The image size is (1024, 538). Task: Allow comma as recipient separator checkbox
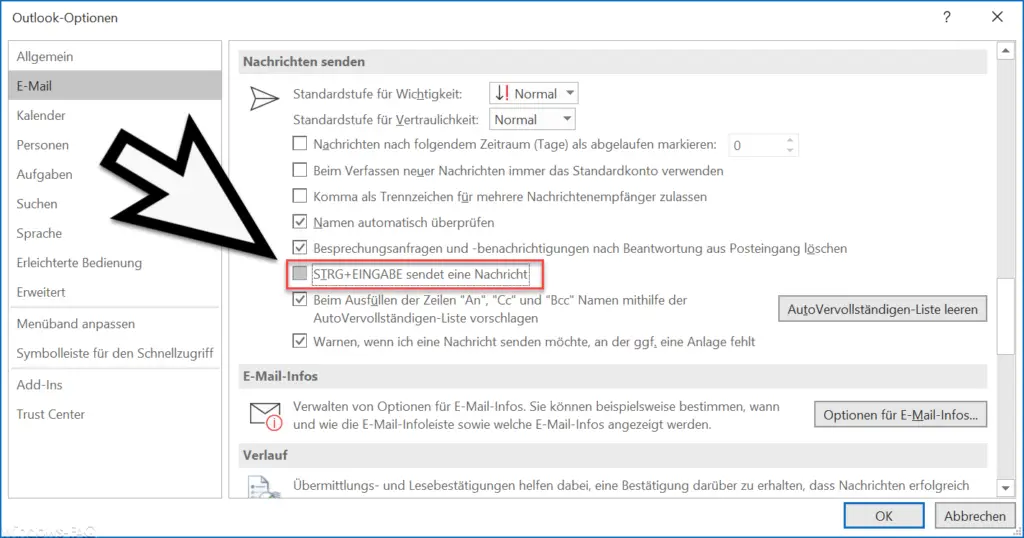[x=300, y=196]
